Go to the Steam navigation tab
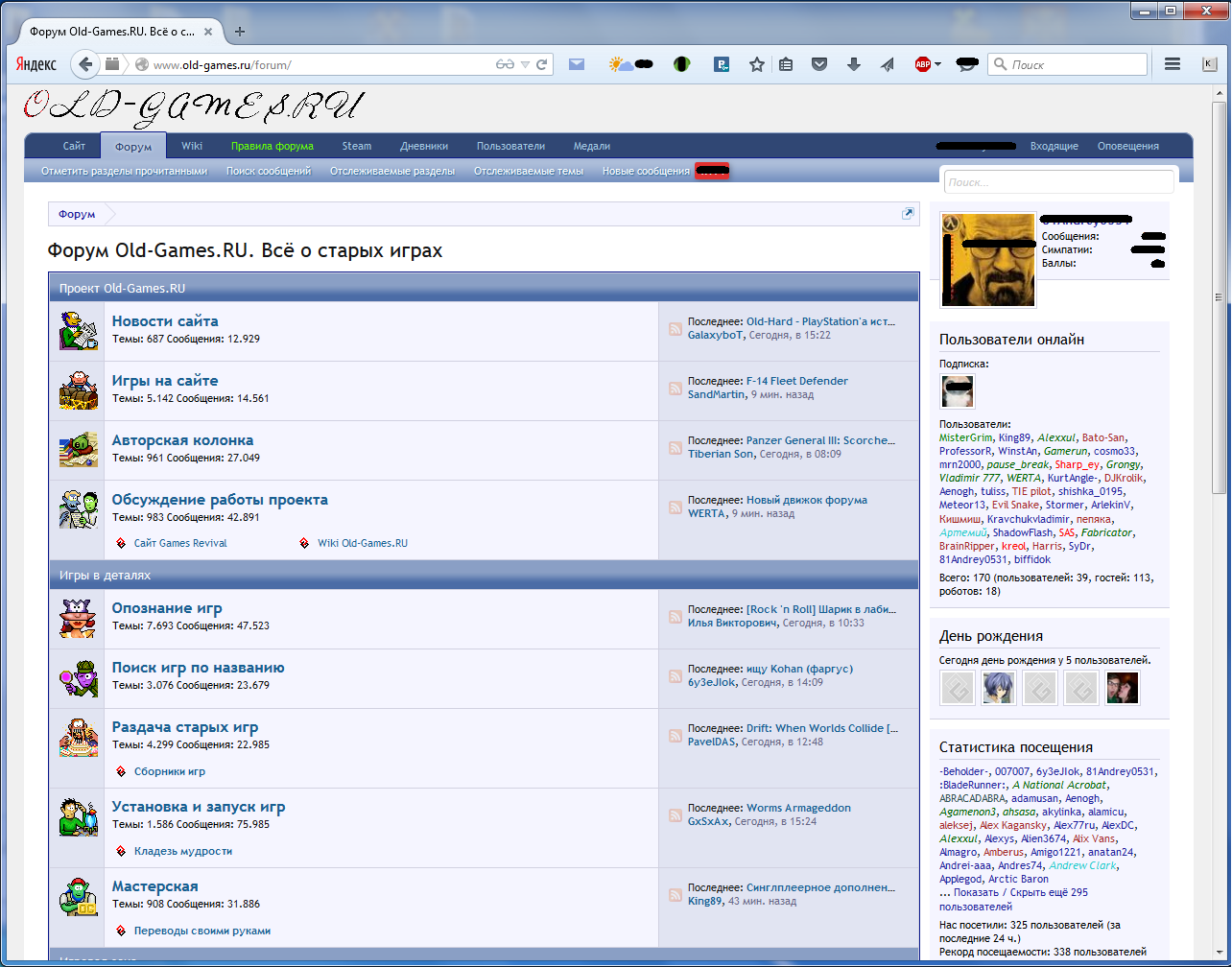1232x967 pixels. click(357, 146)
